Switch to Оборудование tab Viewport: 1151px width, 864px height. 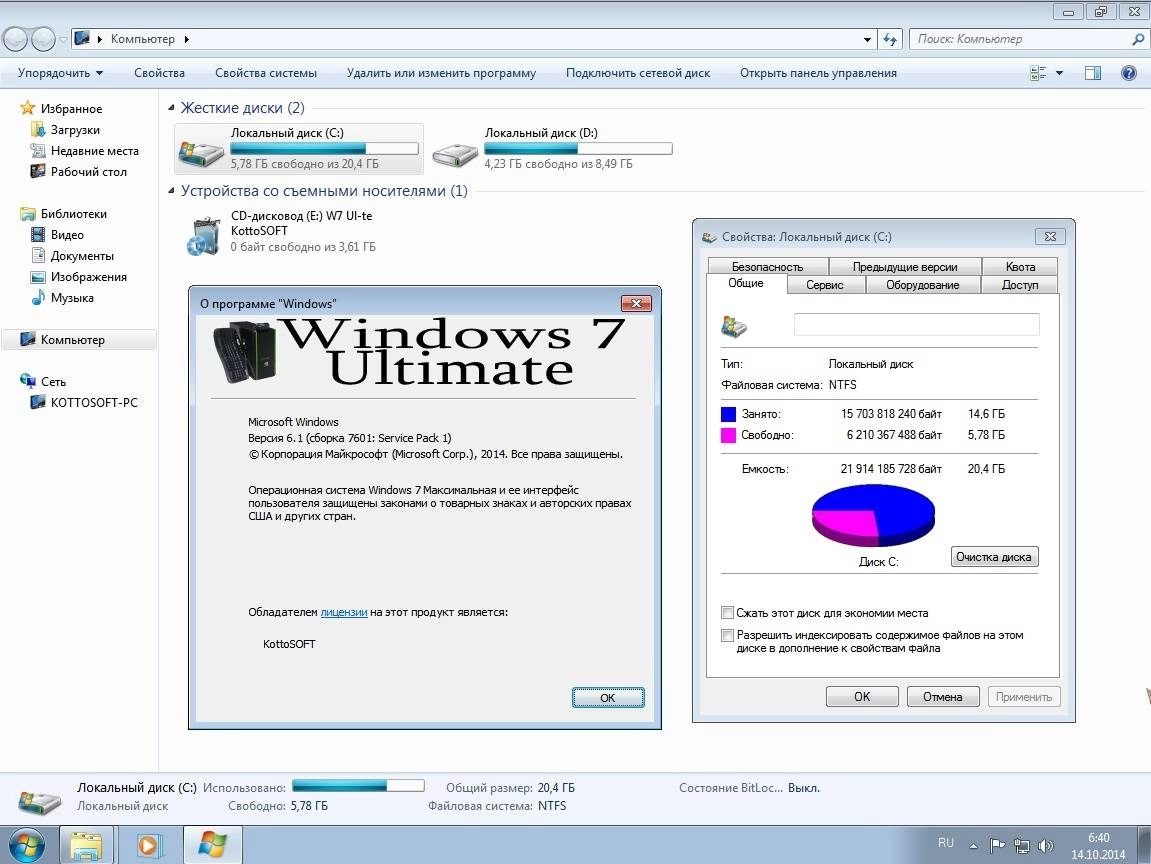pos(923,285)
